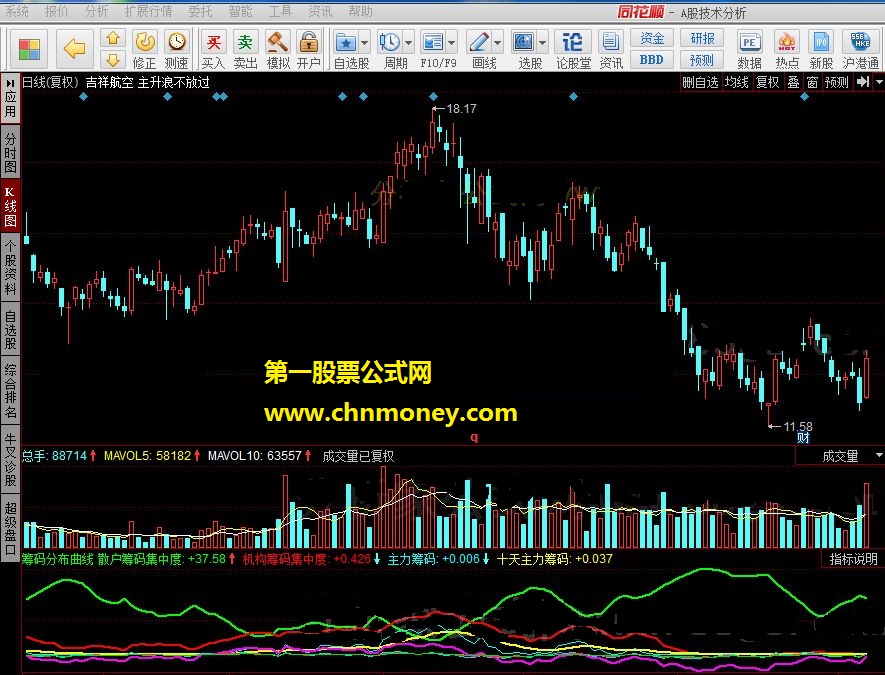Toggle the chart 预测 forecast button
The image size is (885, 675).
[836, 82]
